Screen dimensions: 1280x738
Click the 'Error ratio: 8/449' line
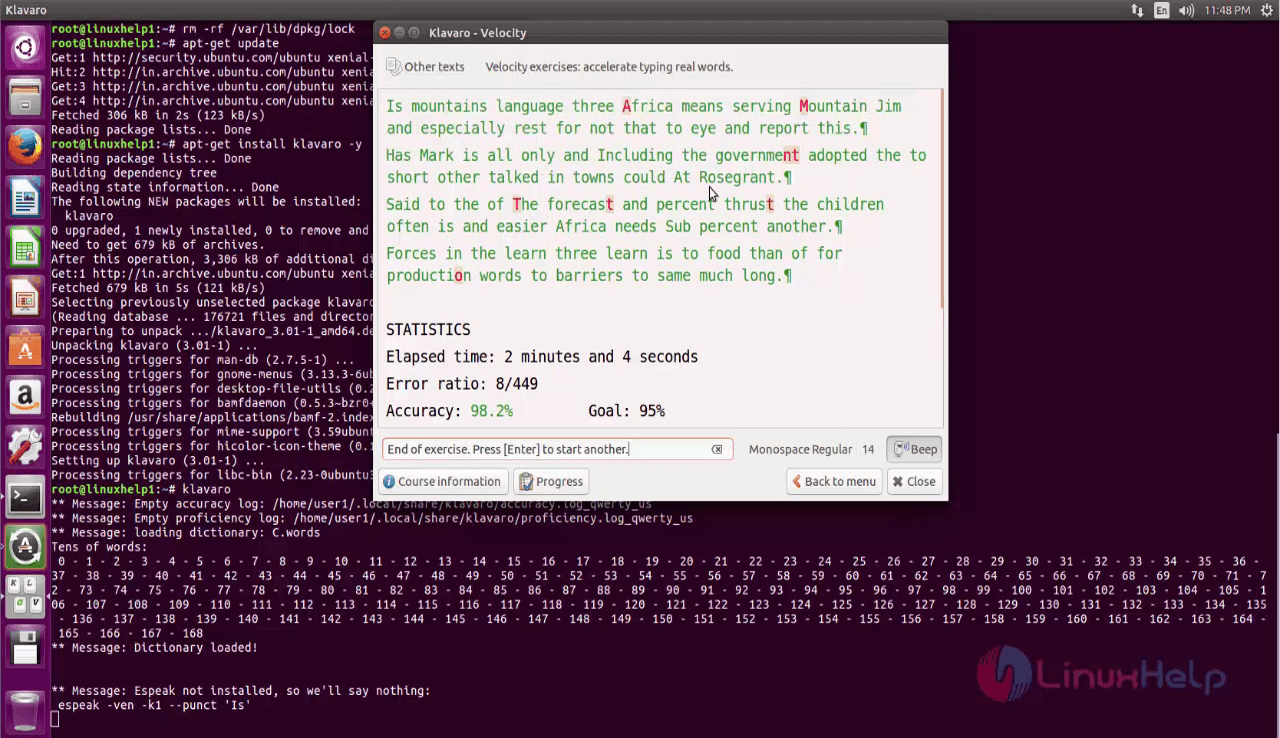point(462,384)
